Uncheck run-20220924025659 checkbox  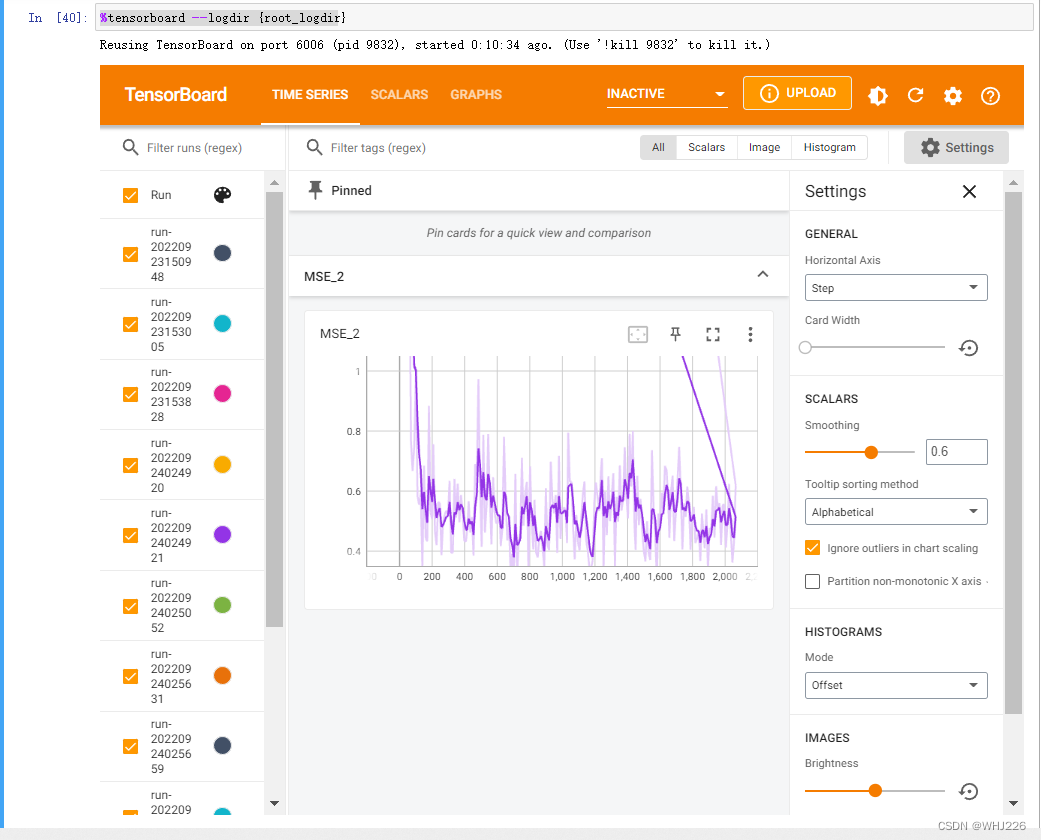point(130,746)
